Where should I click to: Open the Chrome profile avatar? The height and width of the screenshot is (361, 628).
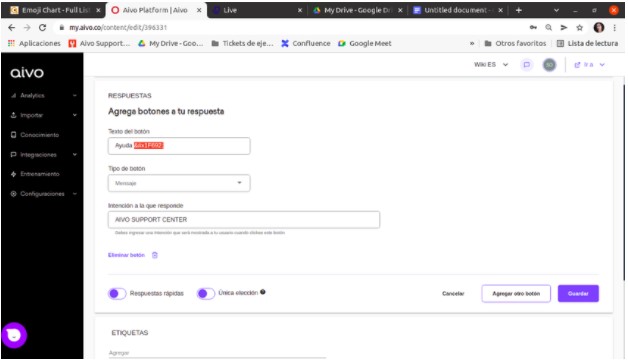598,27
